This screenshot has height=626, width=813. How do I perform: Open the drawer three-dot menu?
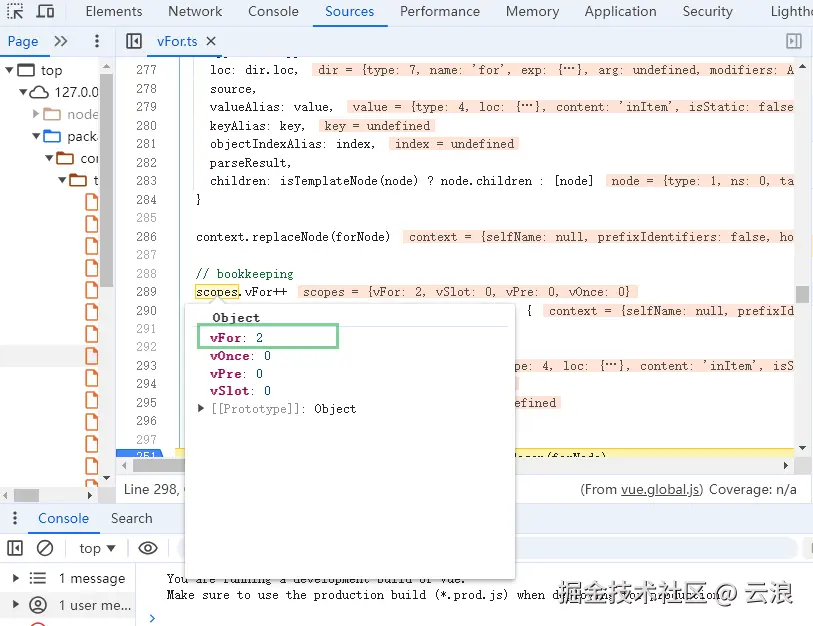pos(15,518)
